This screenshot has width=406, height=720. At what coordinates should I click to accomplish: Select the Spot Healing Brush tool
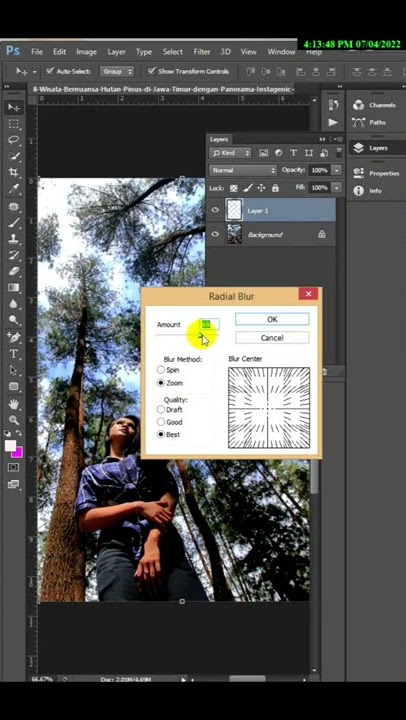[13, 207]
